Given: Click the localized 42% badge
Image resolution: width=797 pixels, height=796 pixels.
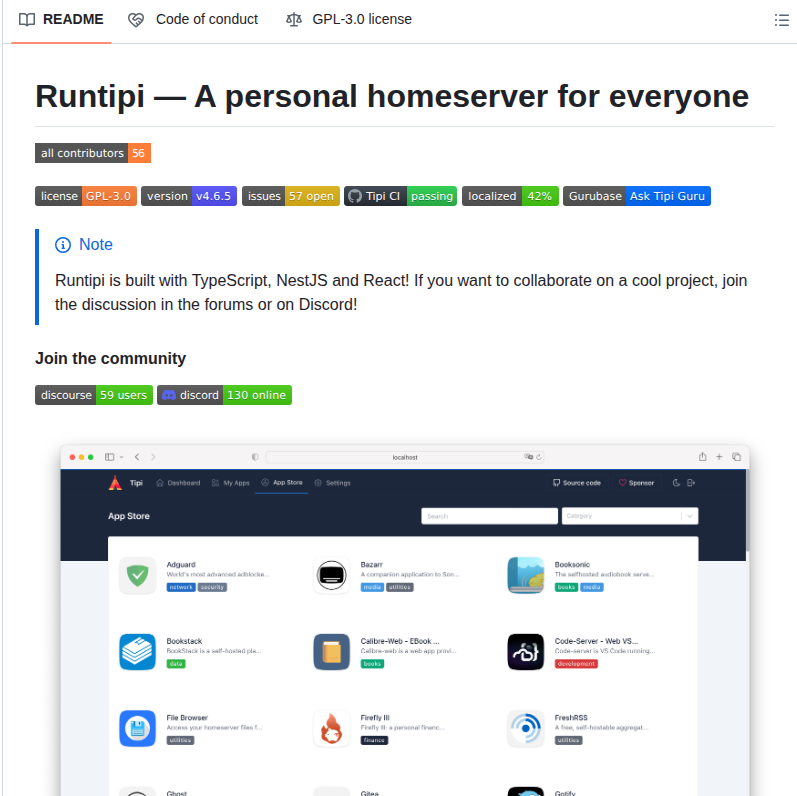Looking at the screenshot, I should pos(510,196).
